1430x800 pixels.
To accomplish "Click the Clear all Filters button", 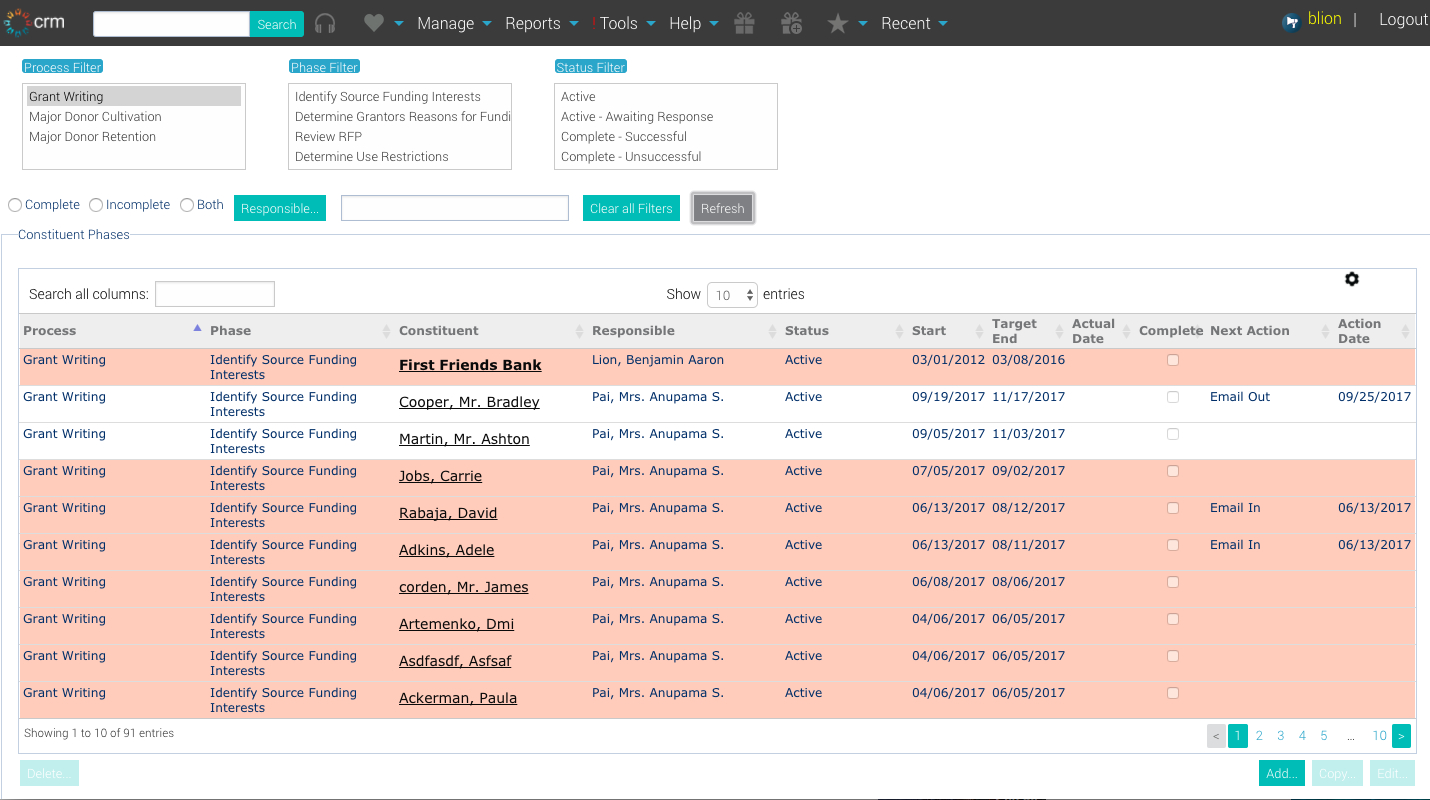I will [x=631, y=208].
